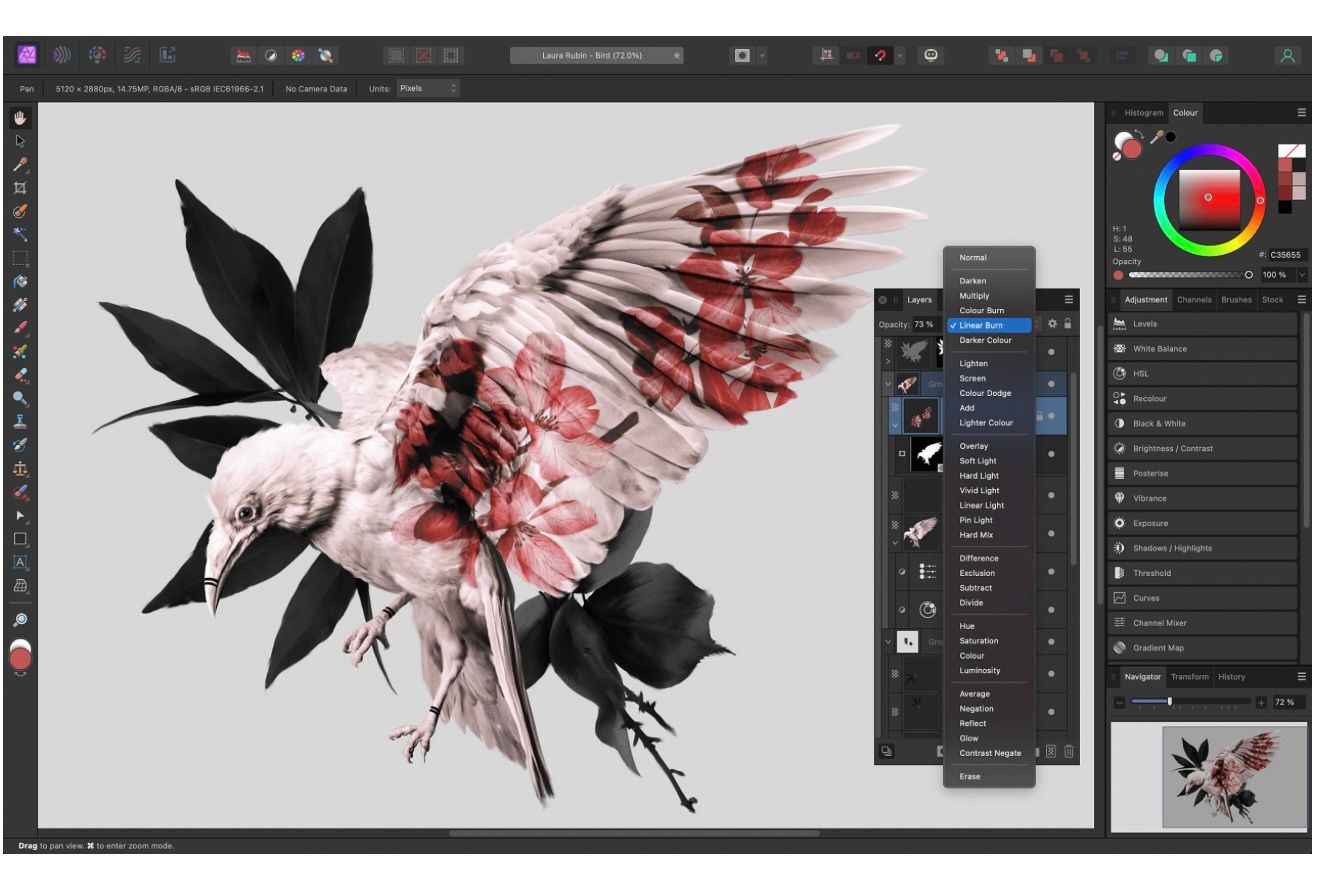Click the Deselect icon with red X
The image size is (1318, 879).
[x=424, y=56]
